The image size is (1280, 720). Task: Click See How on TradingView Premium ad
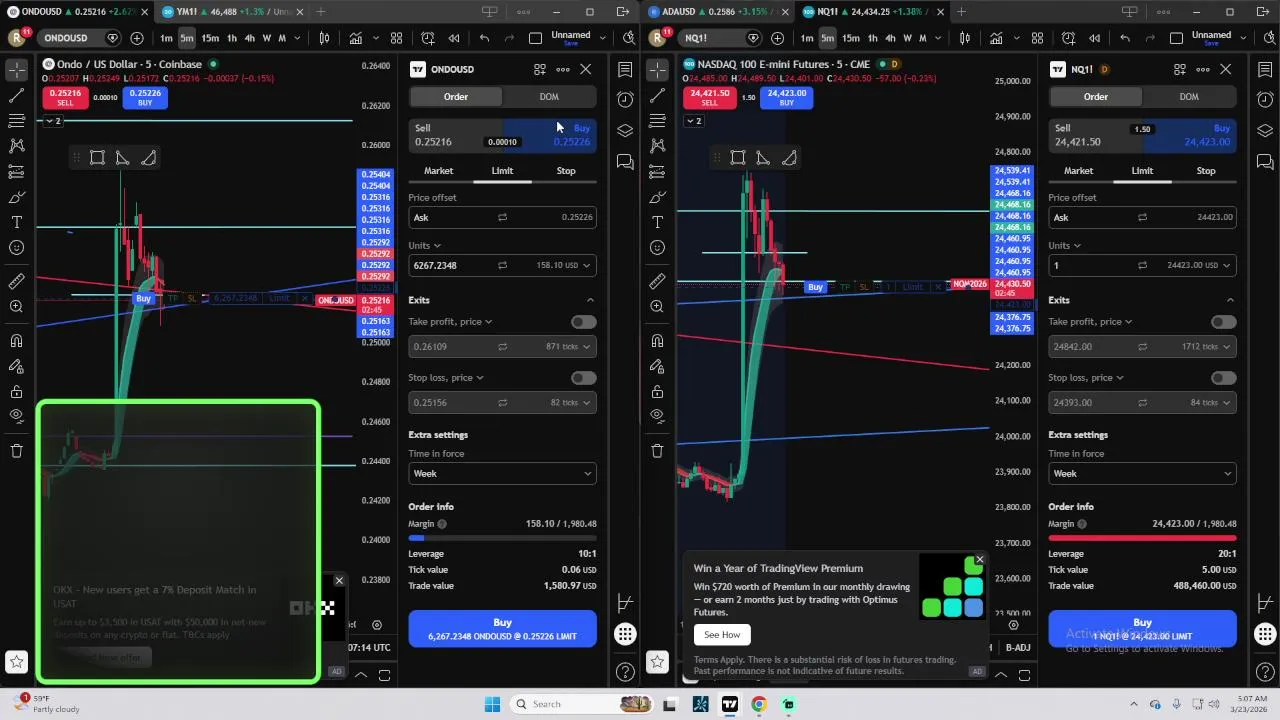(722, 635)
